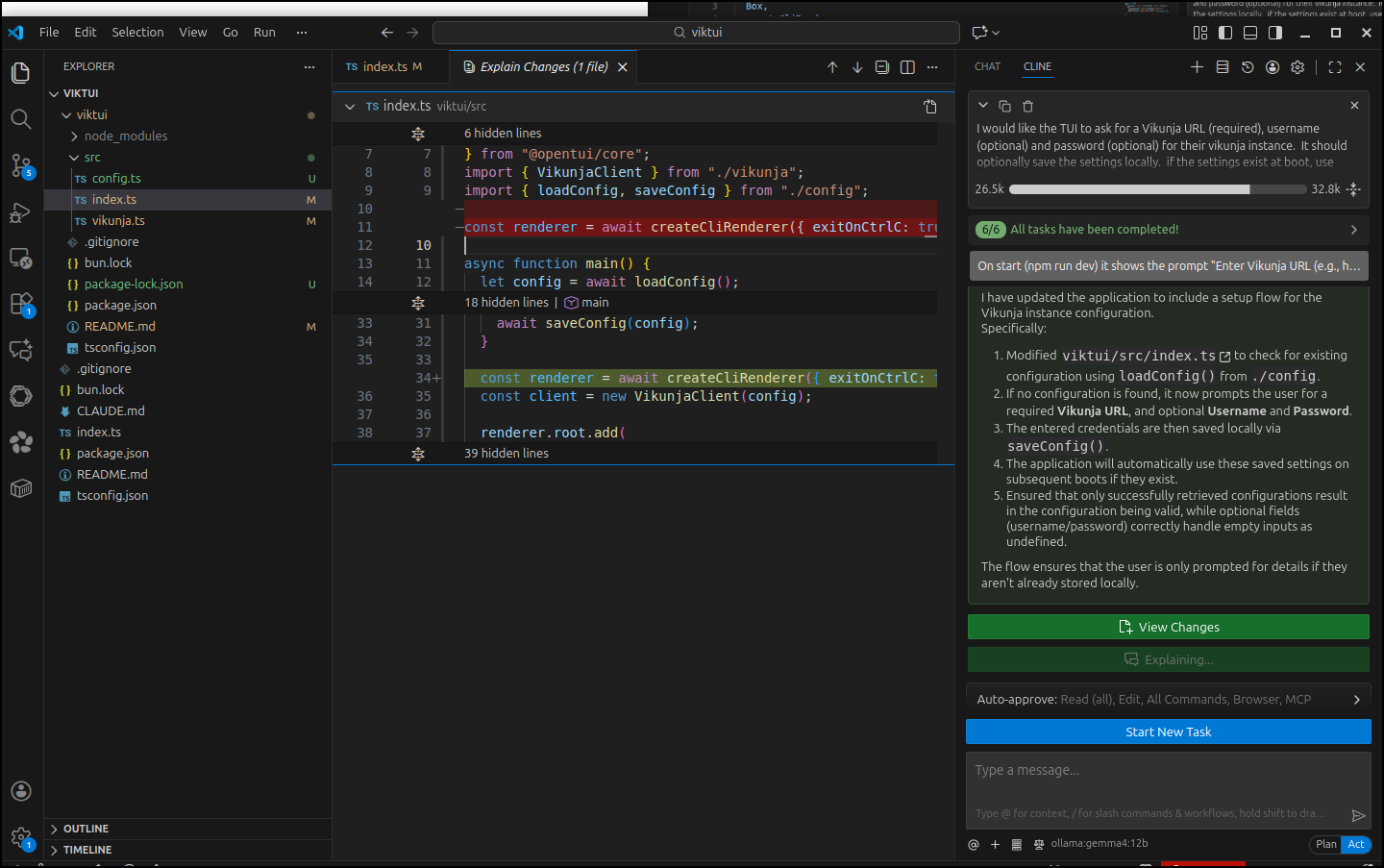This screenshot has width=1384, height=868.
Task: Collapse the index.ts diff file section
Action: (x=350, y=107)
